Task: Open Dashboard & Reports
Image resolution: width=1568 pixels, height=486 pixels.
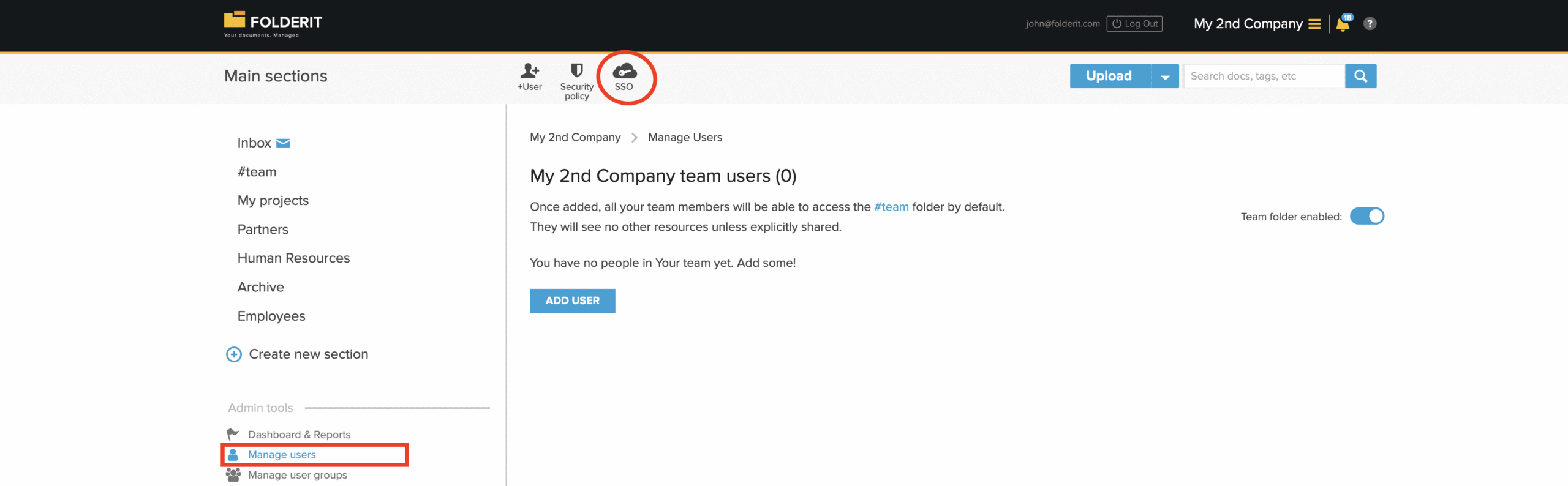Action: (299, 435)
